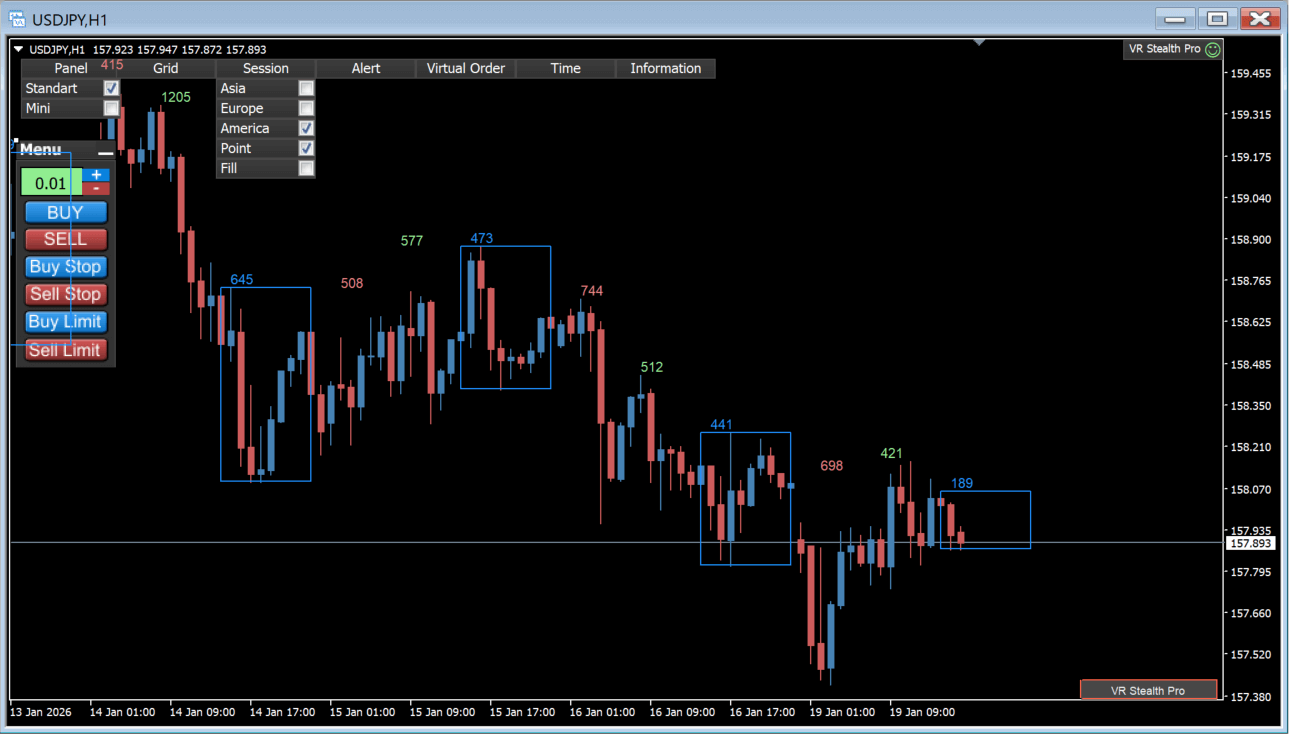The image size is (1289, 734).
Task: Open the Alert tab
Action: coord(366,68)
